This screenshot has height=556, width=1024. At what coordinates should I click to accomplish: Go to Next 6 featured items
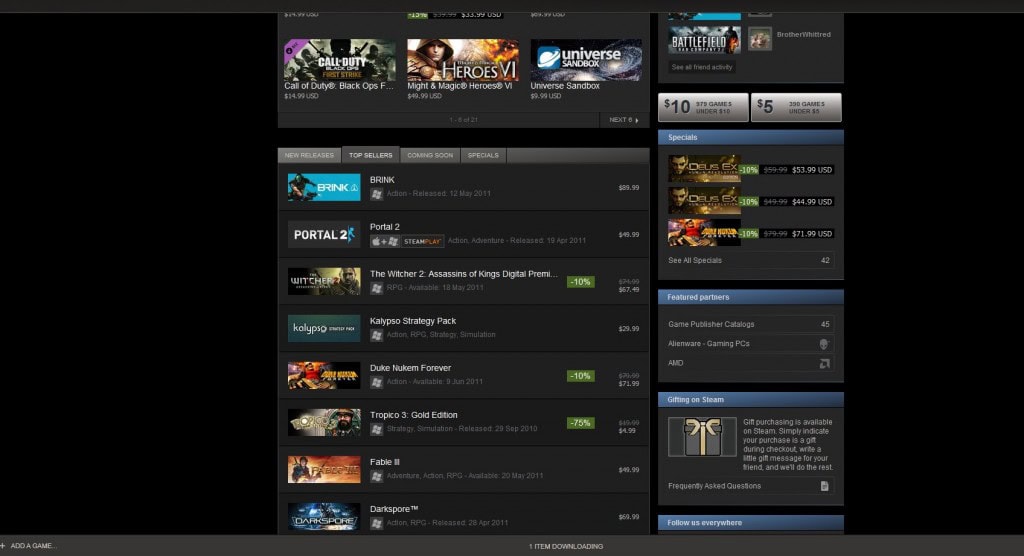[x=624, y=120]
